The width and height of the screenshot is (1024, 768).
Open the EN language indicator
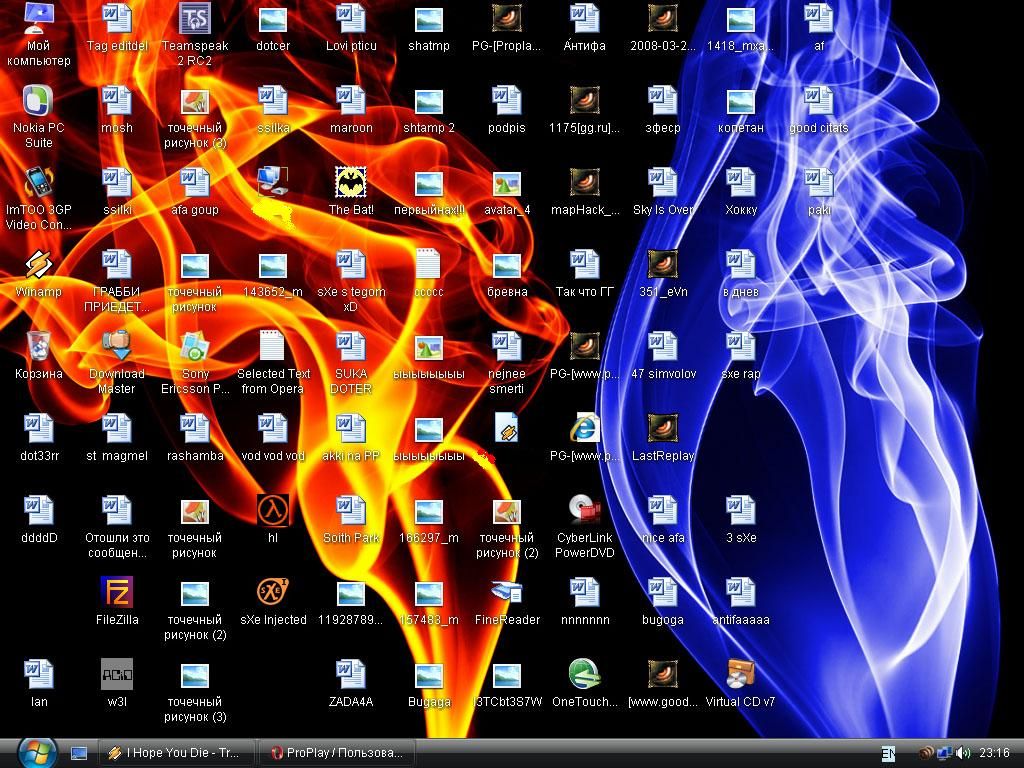888,753
